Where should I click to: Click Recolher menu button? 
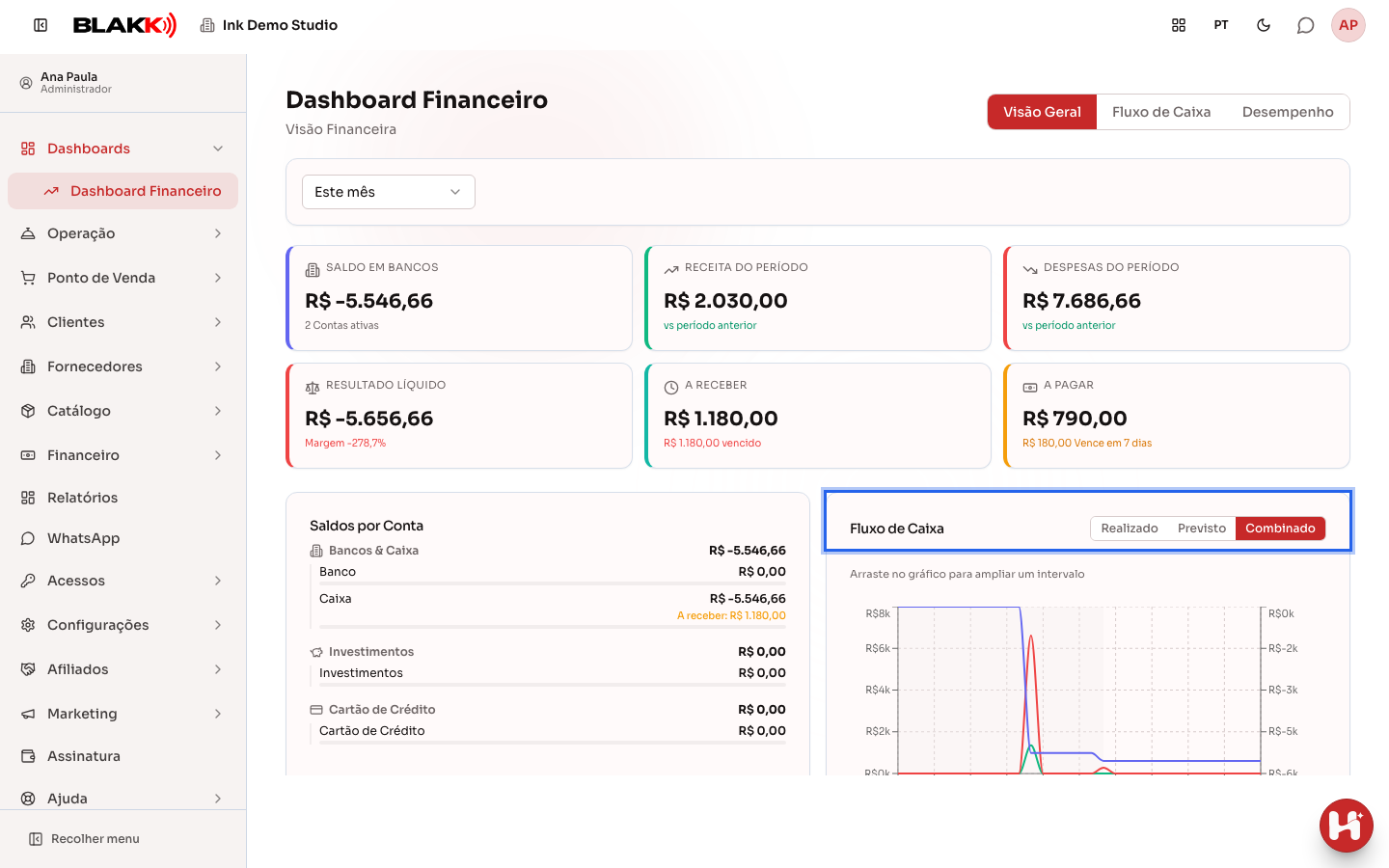pyautogui.click(x=84, y=839)
